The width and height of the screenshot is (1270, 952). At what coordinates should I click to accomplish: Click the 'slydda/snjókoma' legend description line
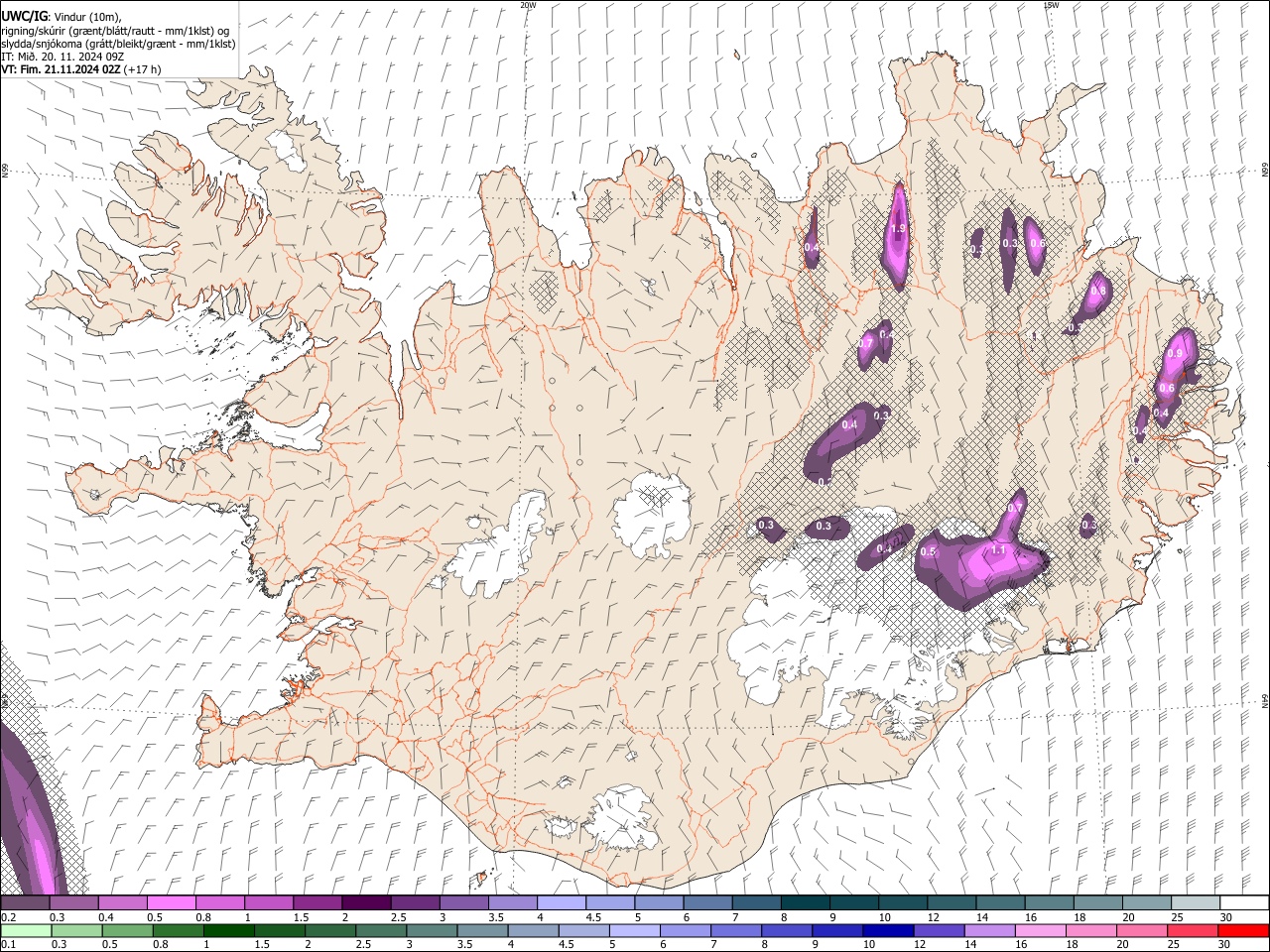[x=118, y=44]
